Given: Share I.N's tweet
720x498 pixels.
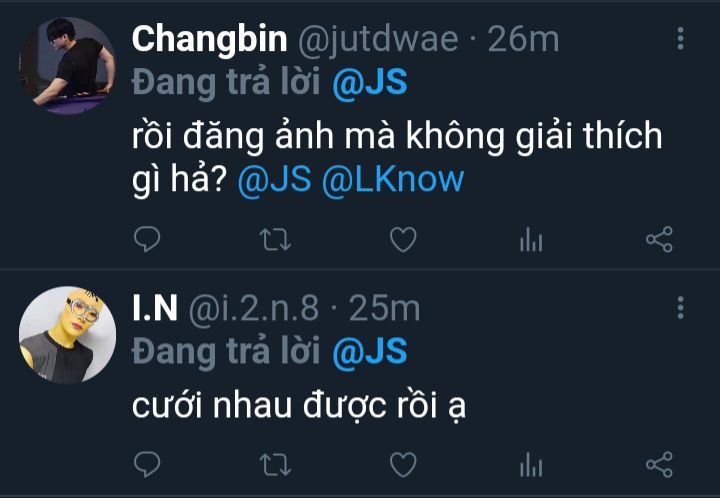Looking at the screenshot, I should [659, 464].
